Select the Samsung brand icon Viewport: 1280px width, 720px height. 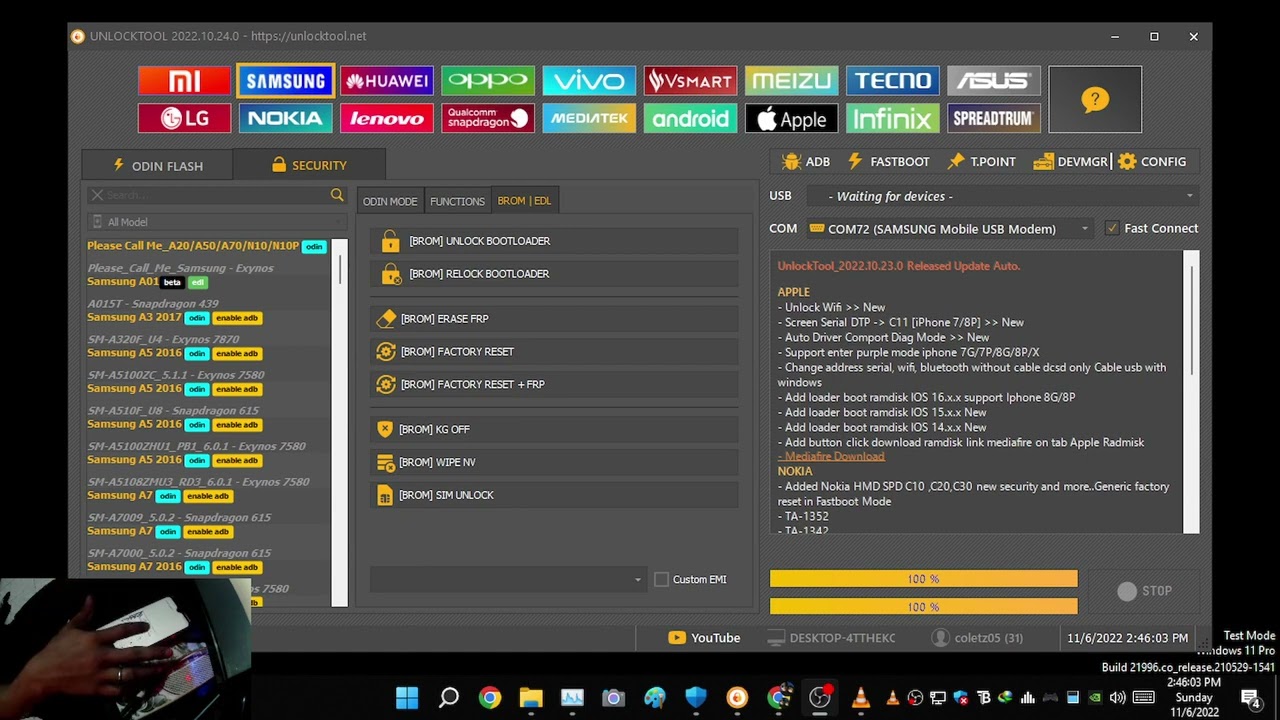(285, 81)
